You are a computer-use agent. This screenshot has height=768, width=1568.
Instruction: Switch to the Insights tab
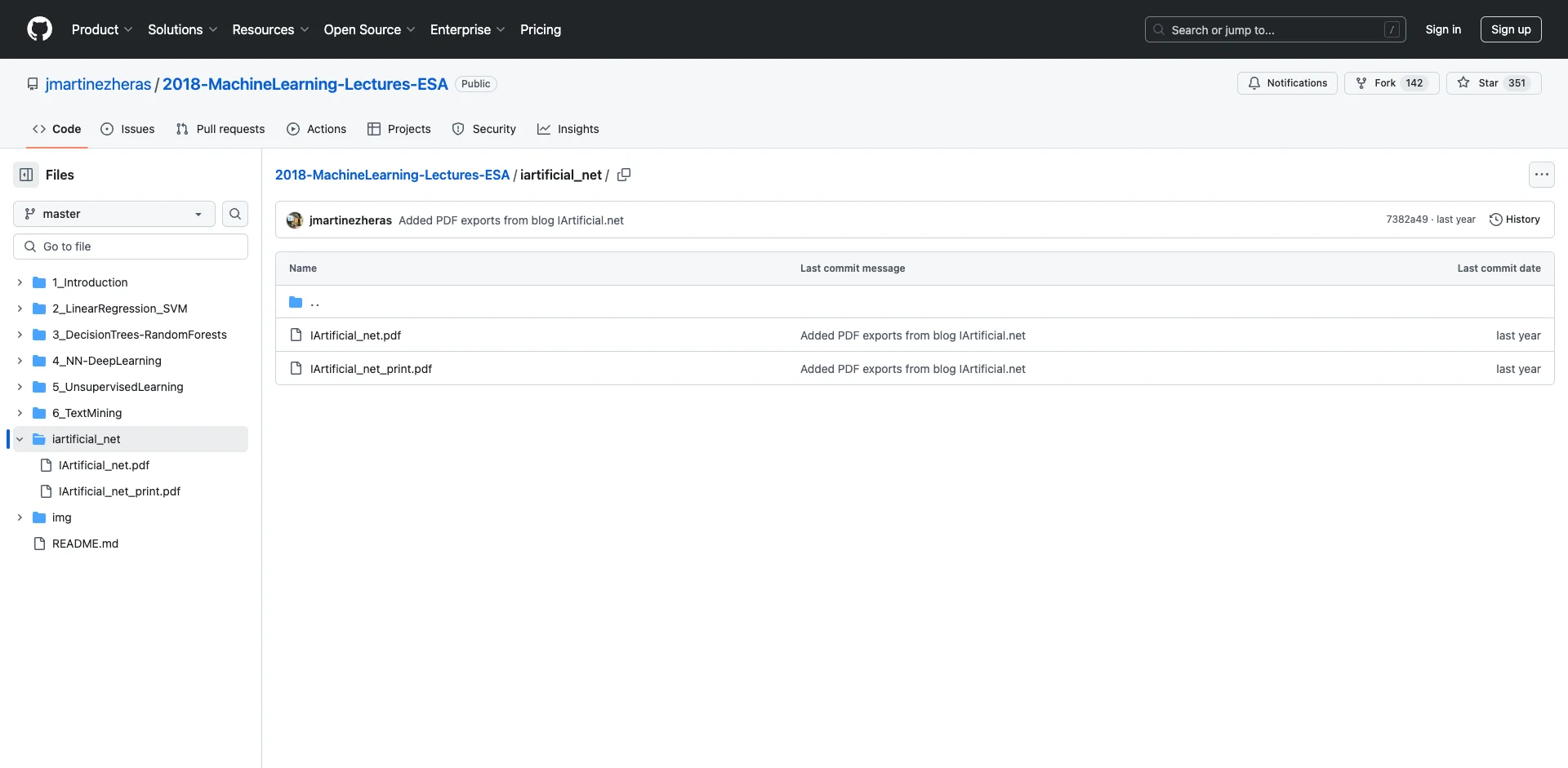pyautogui.click(x=568, y=129)
